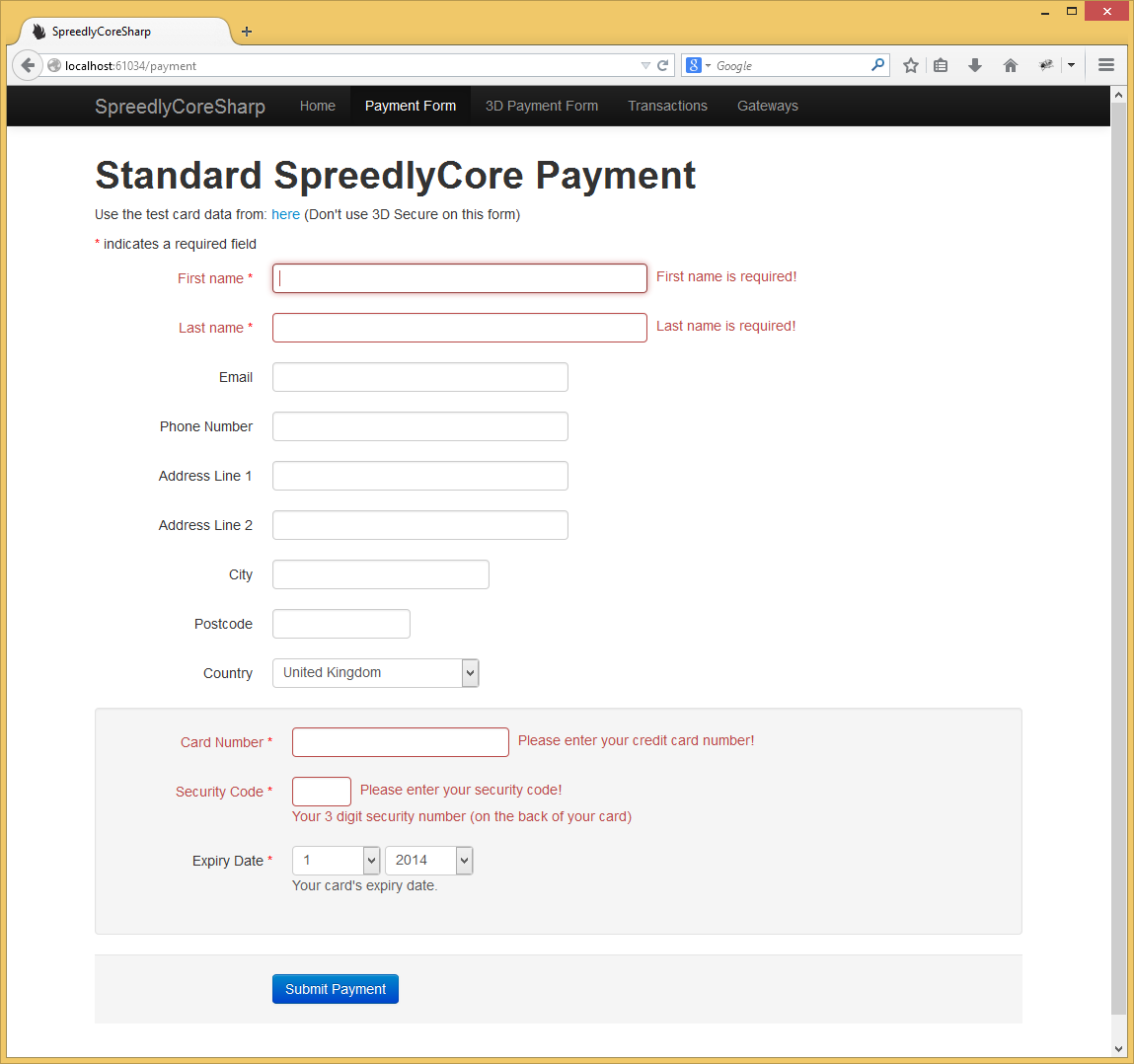Open the Gateways nav item
1134x1064 pixels.
767,106
